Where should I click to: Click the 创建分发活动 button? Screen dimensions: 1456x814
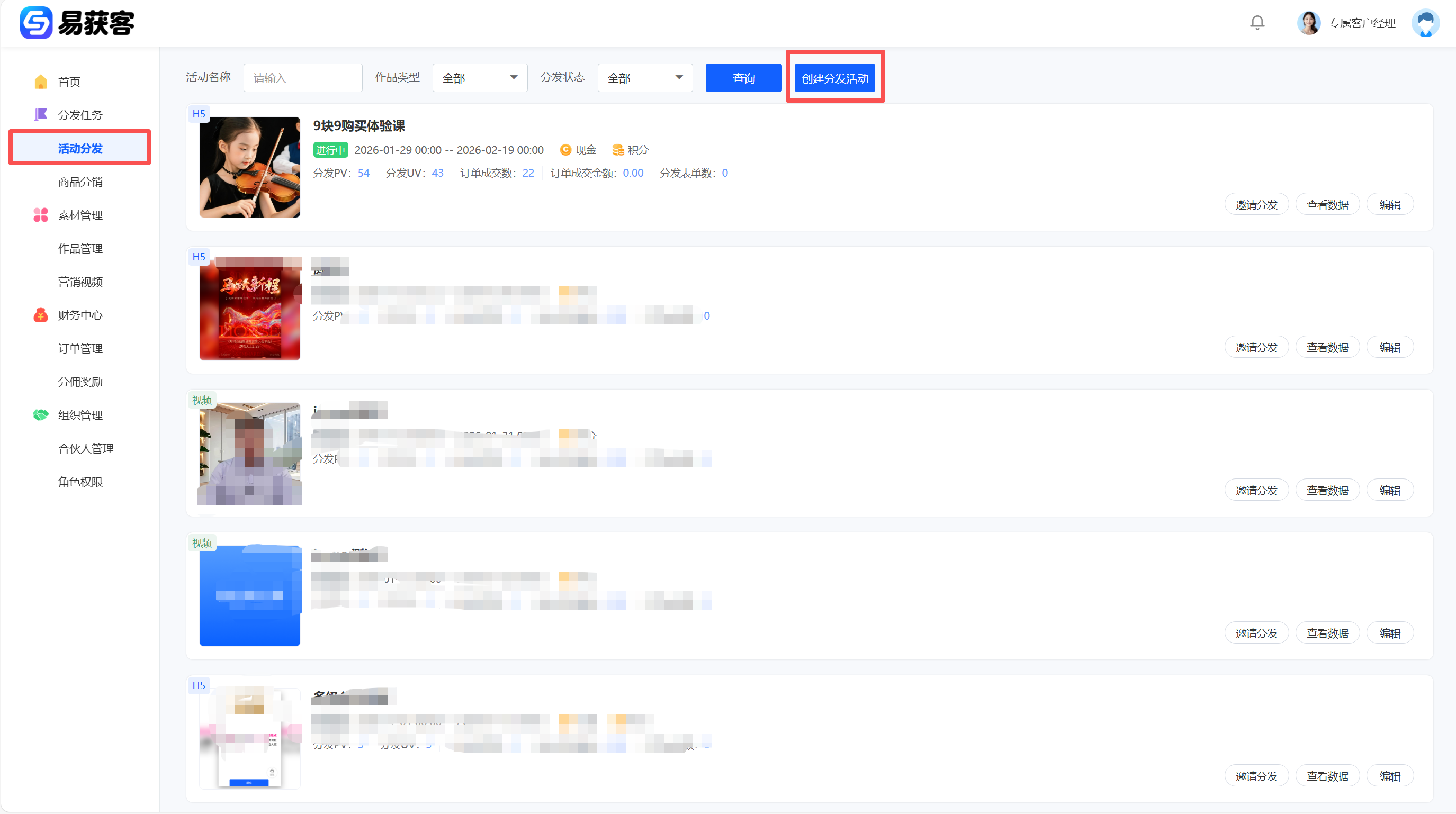(x=834, y=78)
